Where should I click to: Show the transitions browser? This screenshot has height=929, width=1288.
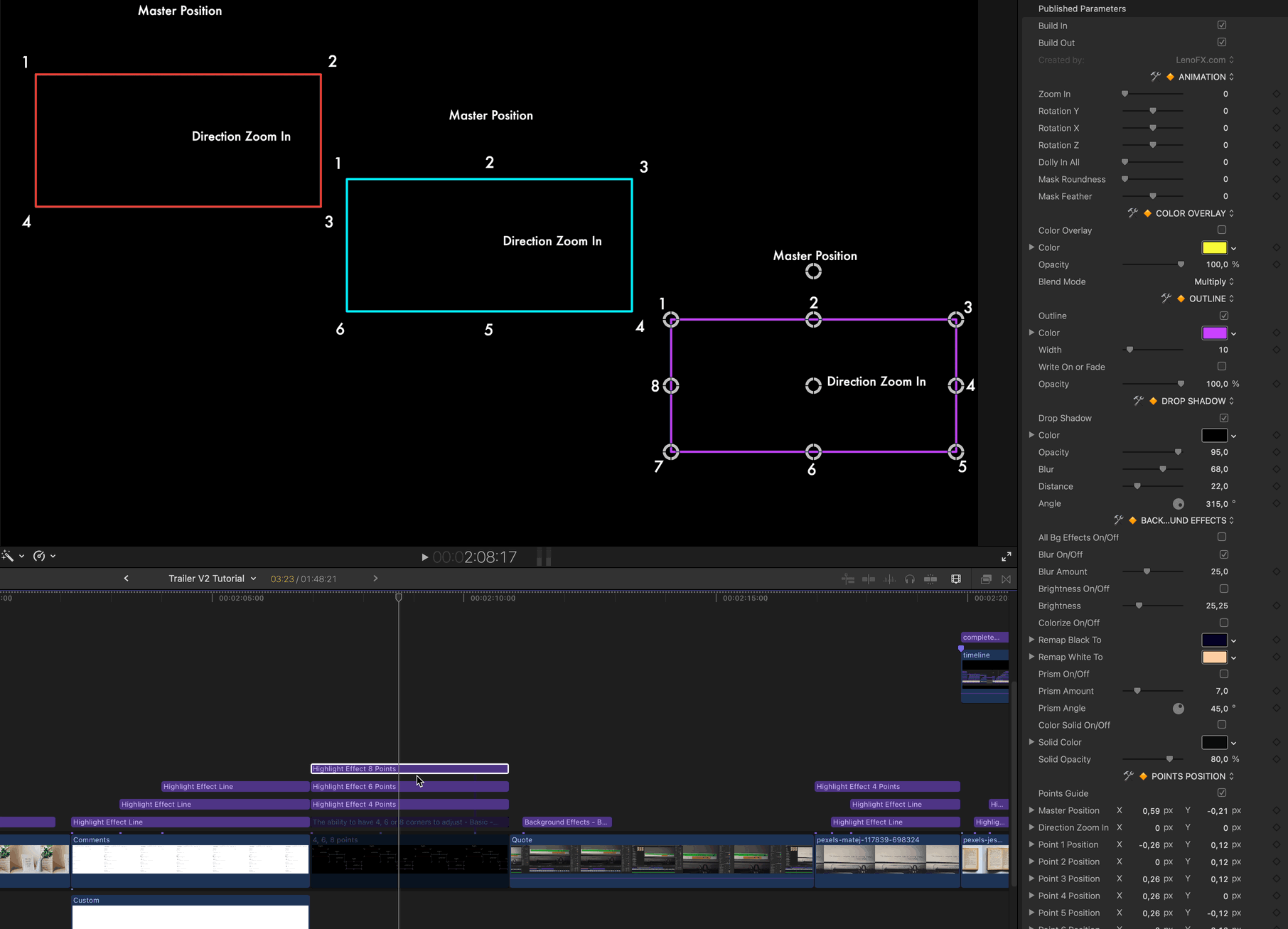(1006, 579)
